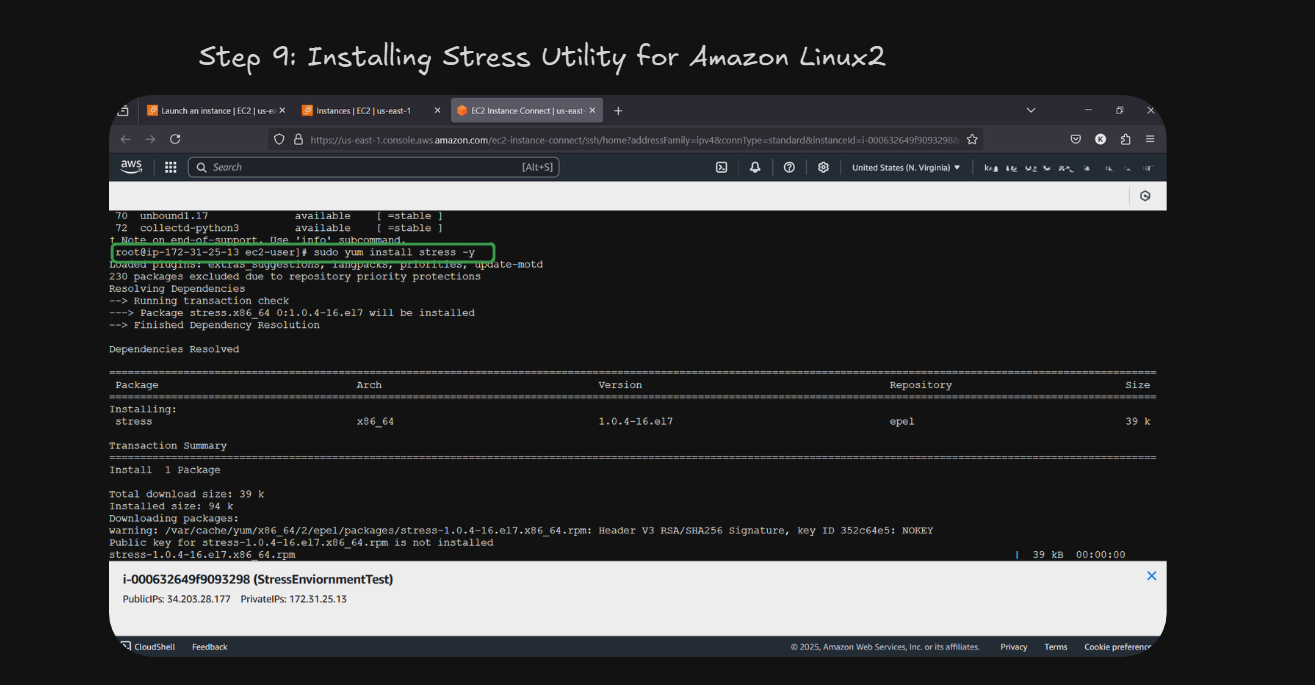Click the PublicIPs 34.203.28.177 text

pos(176,599)
